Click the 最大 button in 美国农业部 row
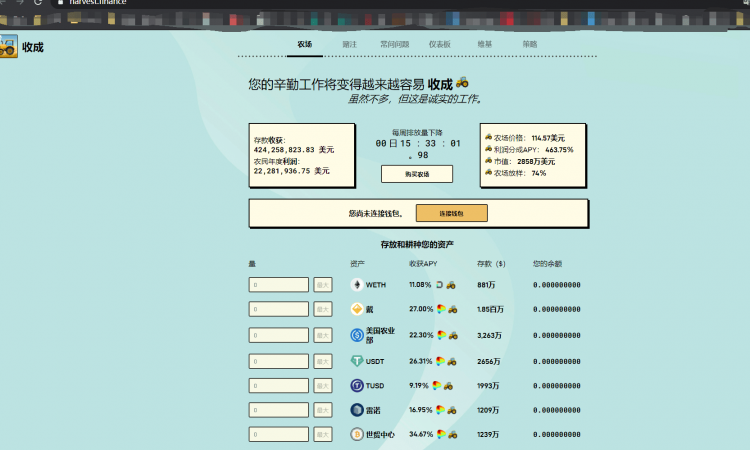The image size is (750, 450). tap(323, 335)
